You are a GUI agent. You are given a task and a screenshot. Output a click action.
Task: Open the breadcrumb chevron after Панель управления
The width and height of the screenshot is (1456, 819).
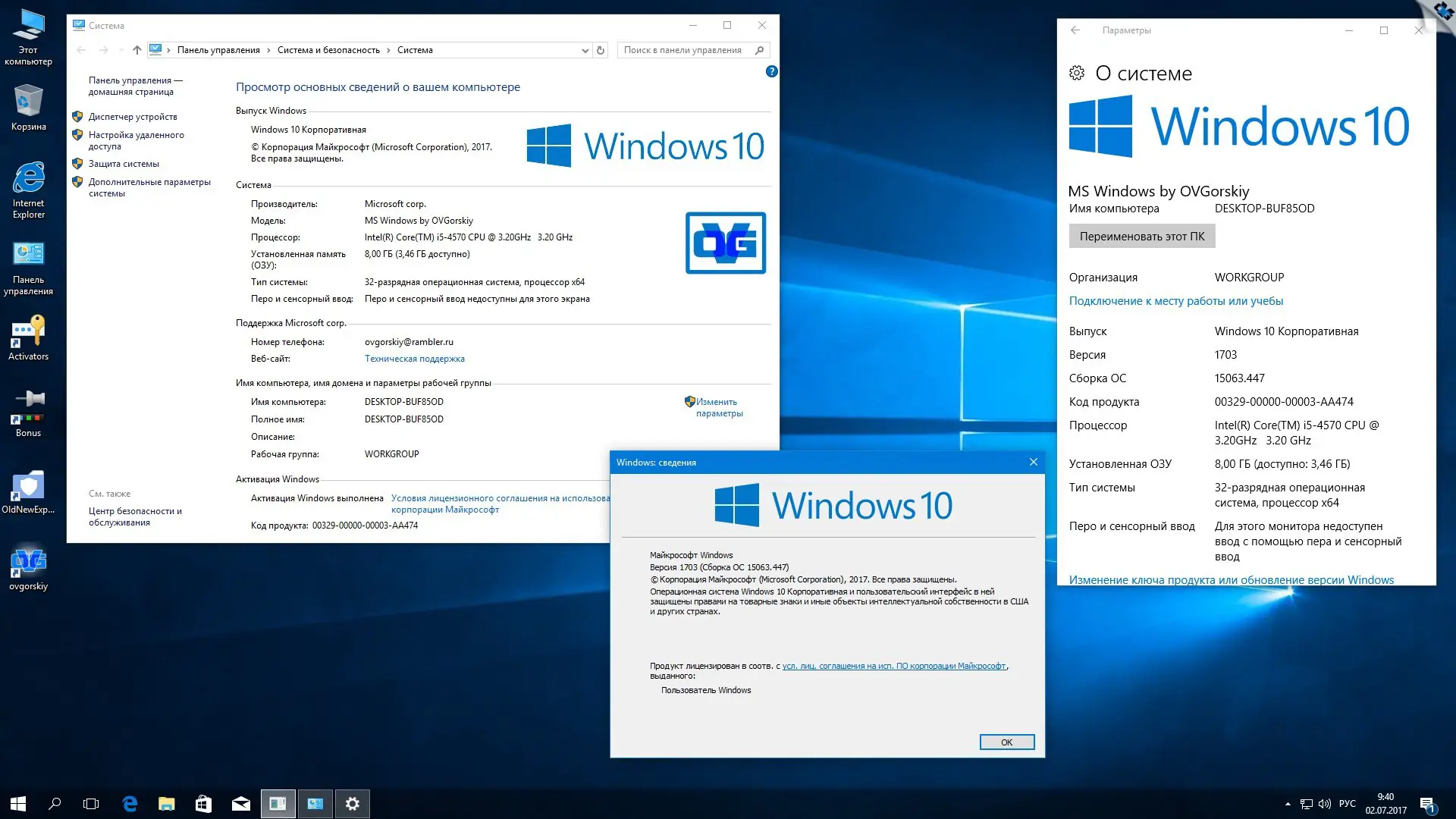pyautogui.click(x=268, y=49)
